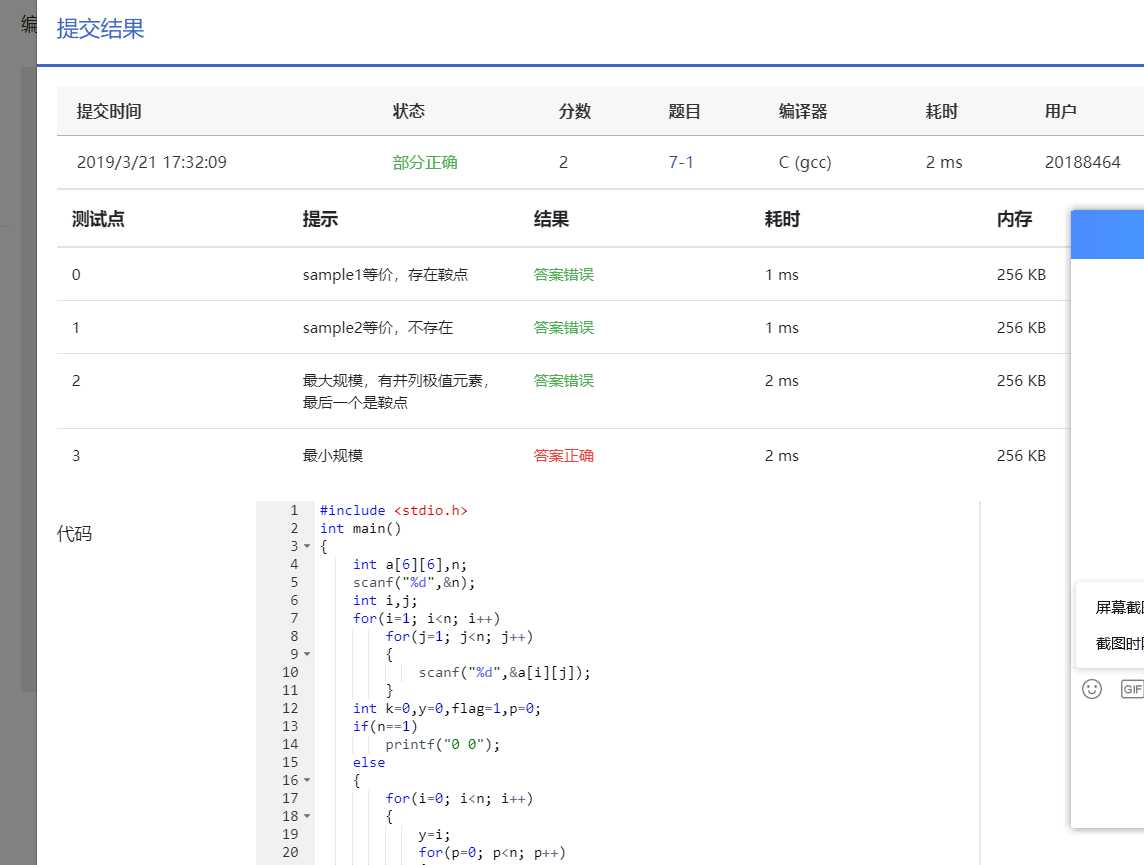This screenshot has height=865, width=1144.
Task: Collapse code fold arrow at line 16
Action: [307, 780]
